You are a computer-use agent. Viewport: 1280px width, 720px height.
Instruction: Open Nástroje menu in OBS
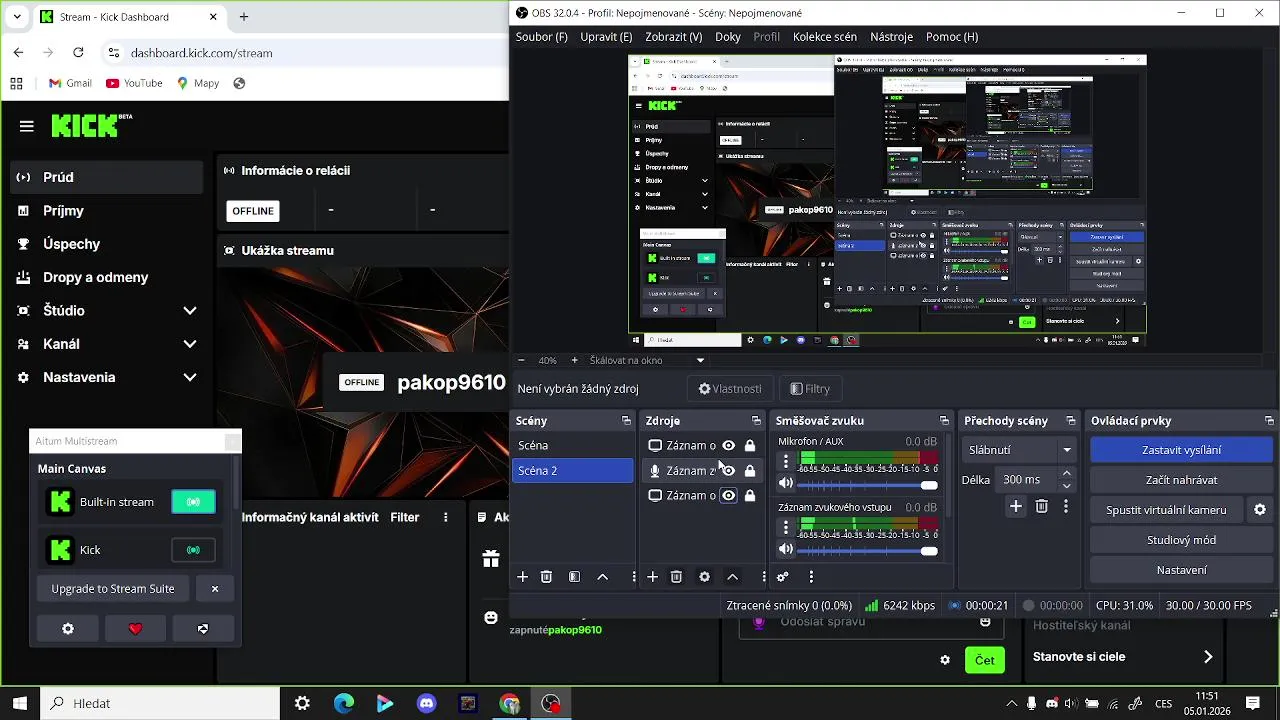point(891,37)
